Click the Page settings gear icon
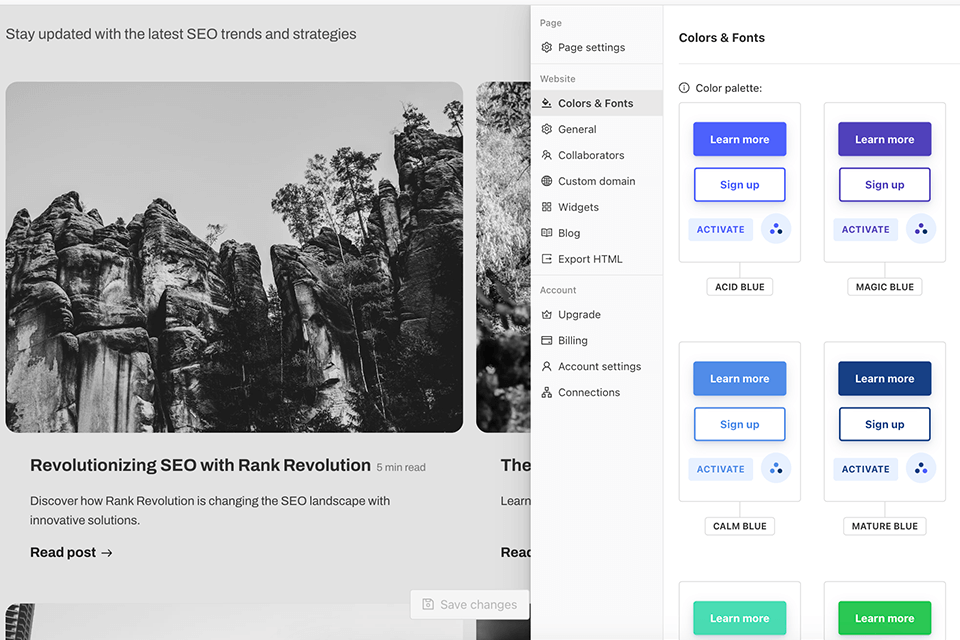 click(x=547, y=47)
